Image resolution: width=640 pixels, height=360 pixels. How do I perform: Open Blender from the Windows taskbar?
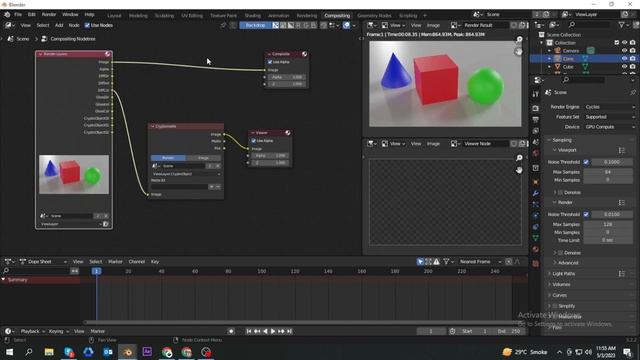click(127, 352)
